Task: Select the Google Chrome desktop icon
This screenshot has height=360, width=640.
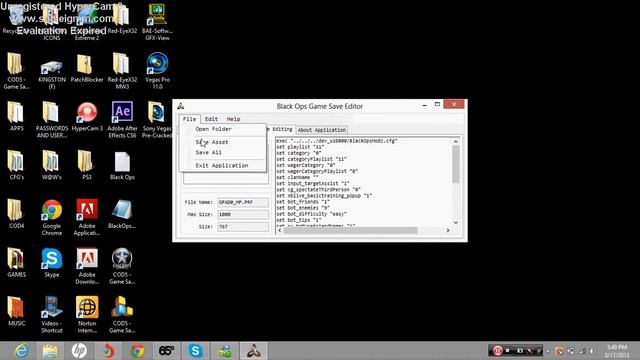Action: click(x=52, y=218)
